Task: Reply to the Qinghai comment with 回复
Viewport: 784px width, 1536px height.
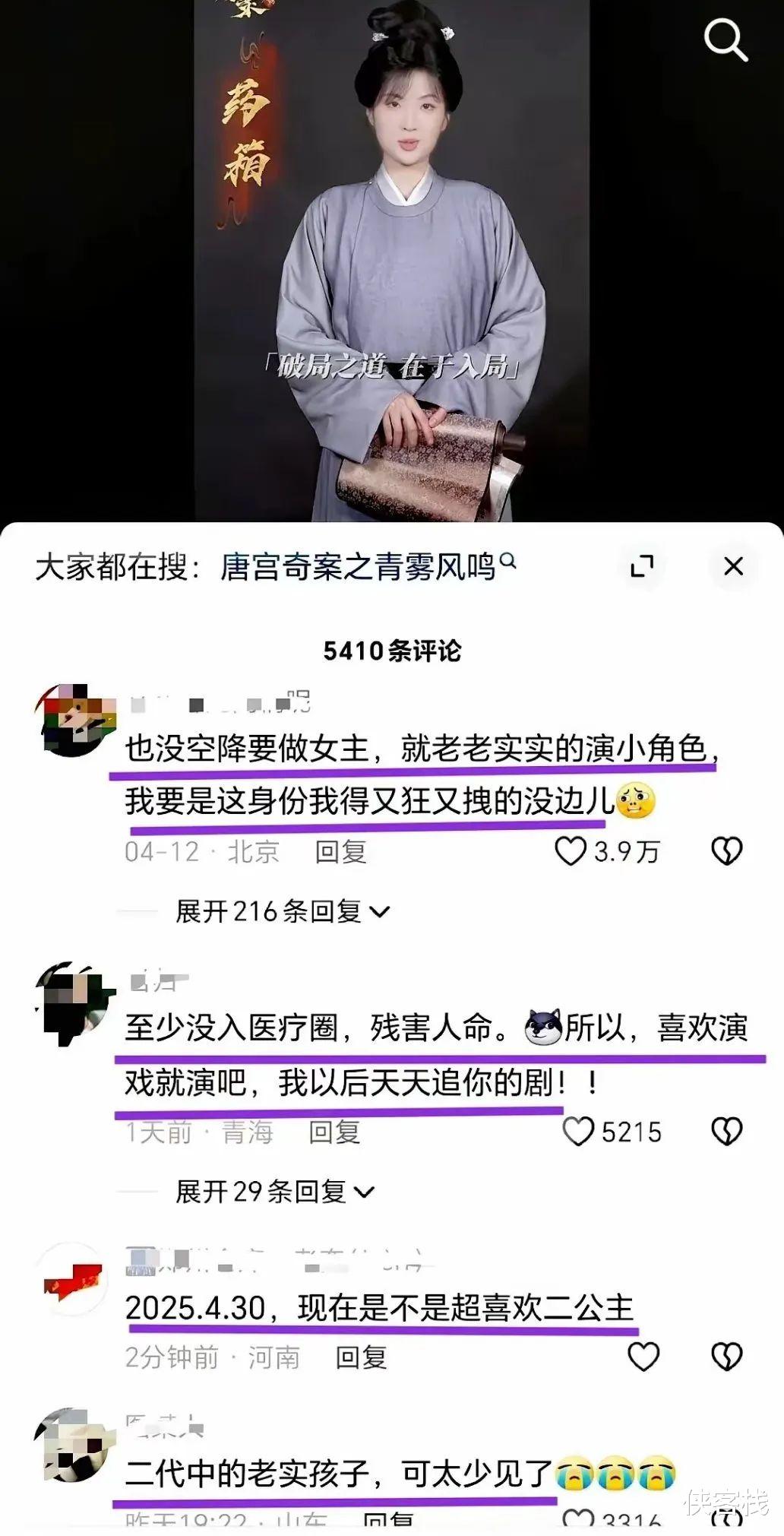Action: pos(334,1132)
